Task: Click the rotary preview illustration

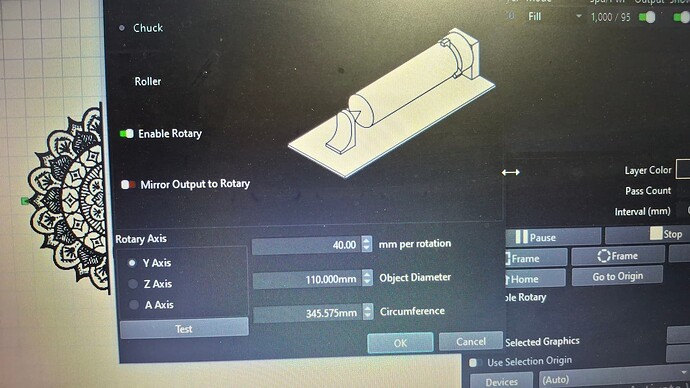Action: click(x=392, y=103)
